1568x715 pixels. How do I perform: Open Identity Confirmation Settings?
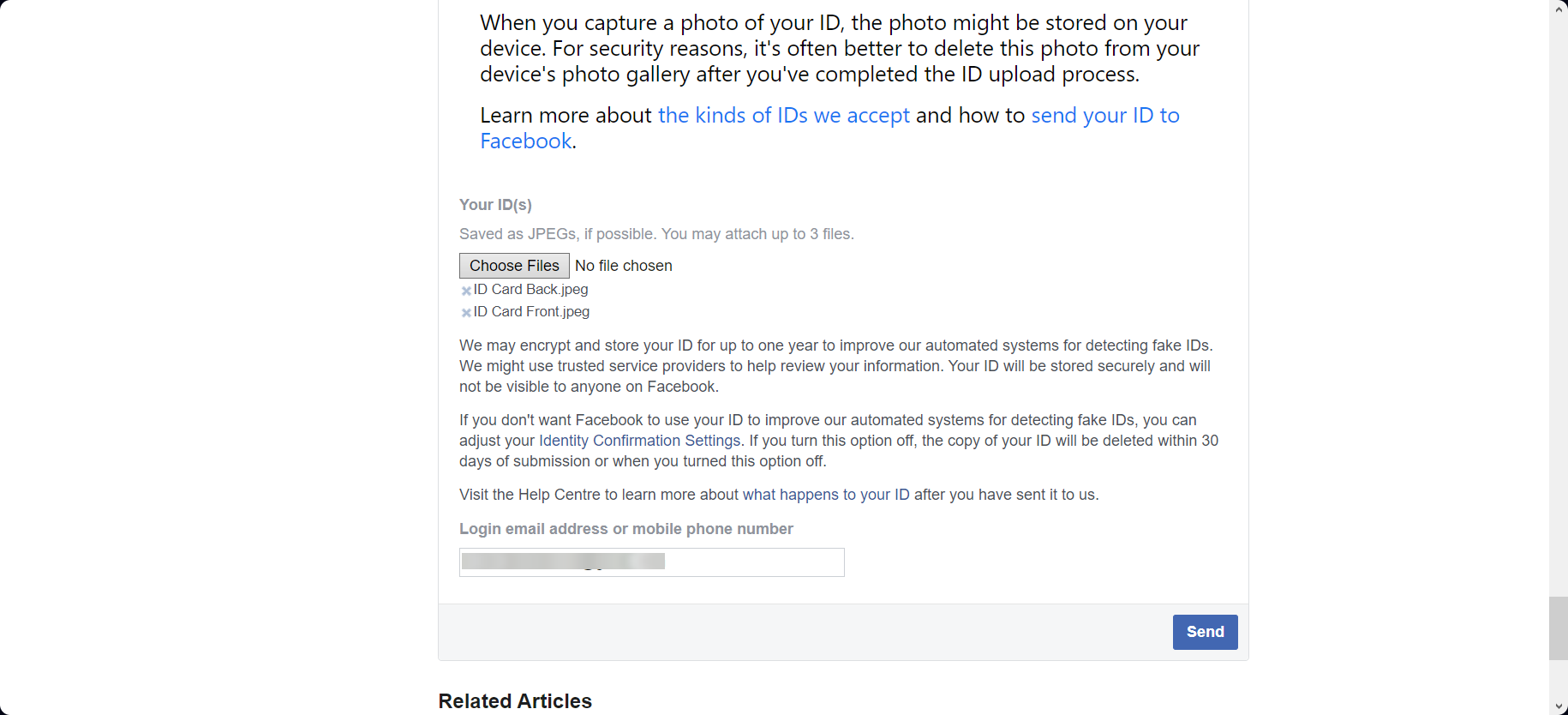(638, 440)
